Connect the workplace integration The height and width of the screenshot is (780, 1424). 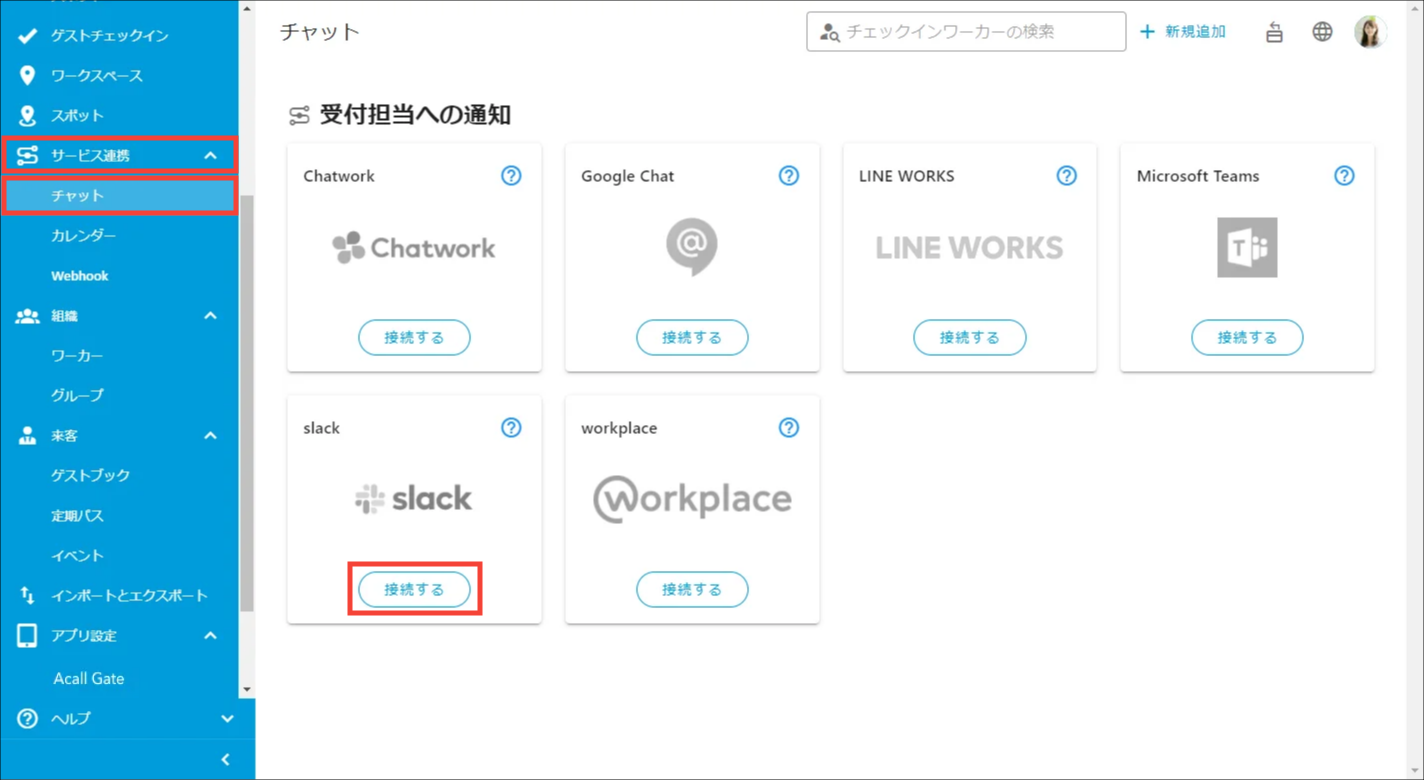click(x=692, y=590)
